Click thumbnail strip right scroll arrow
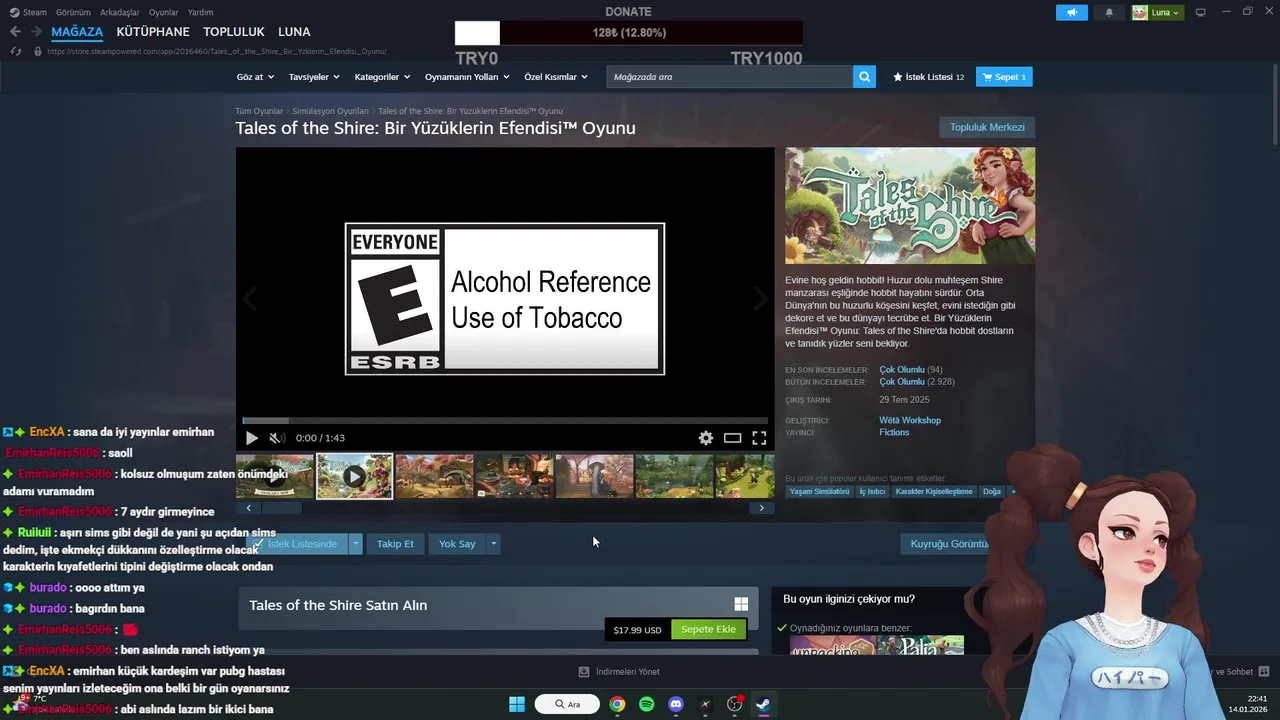 pos(761,508)
